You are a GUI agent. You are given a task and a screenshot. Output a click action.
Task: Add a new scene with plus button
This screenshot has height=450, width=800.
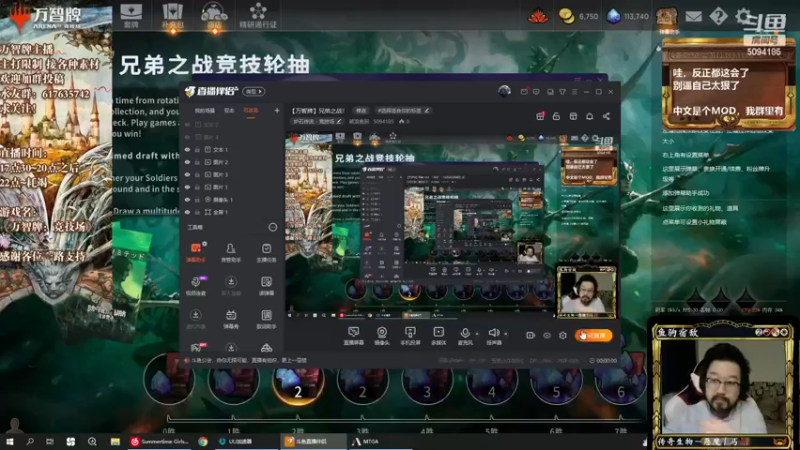pos(277,110)
